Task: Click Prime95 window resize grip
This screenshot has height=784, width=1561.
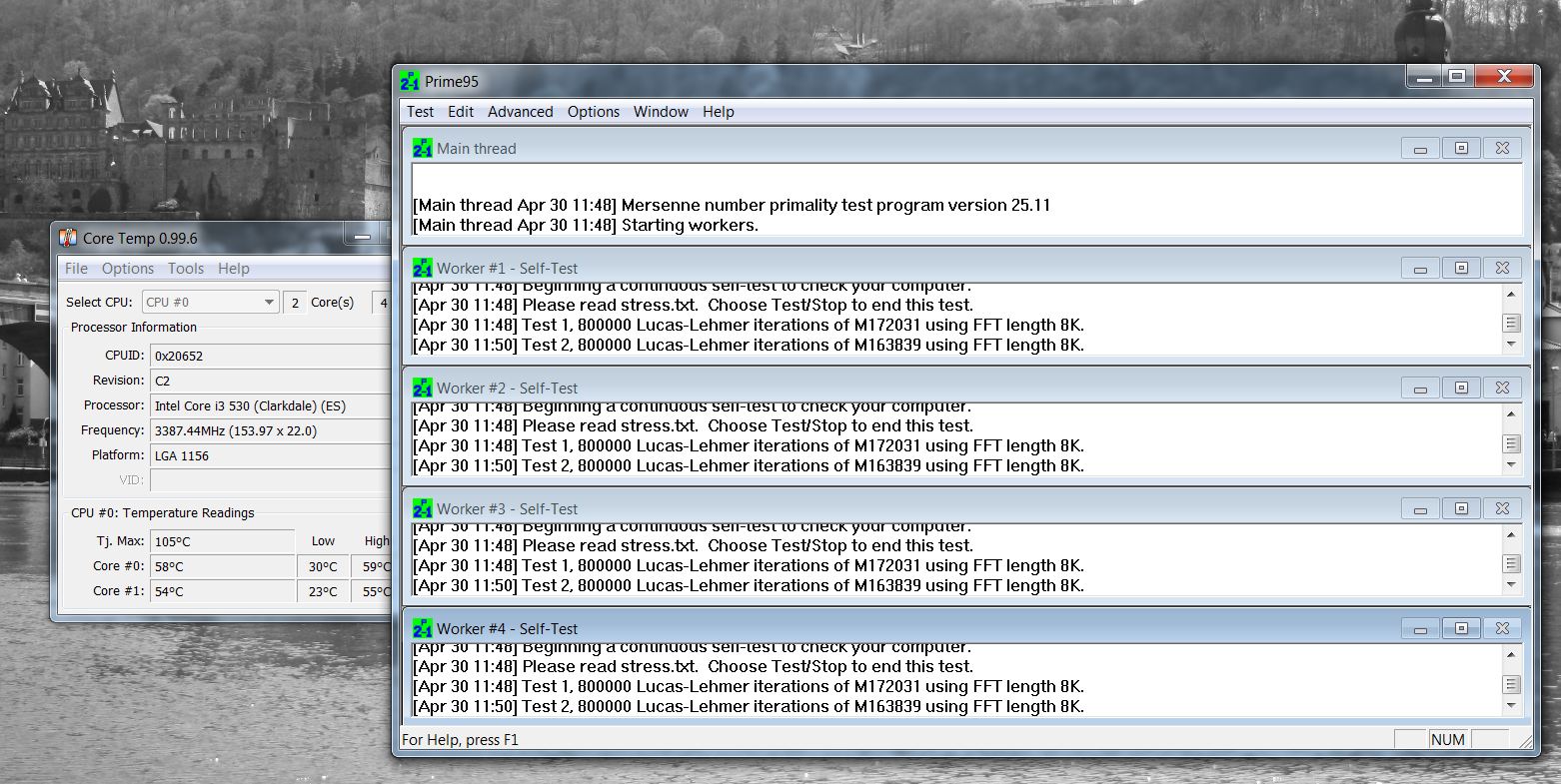Action: click(x=1524, y=741)
